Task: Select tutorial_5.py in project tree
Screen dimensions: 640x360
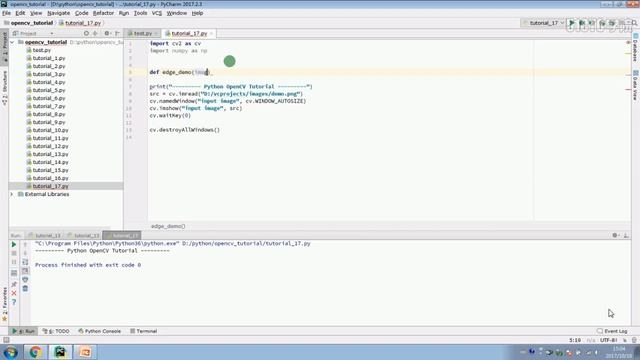Action: (x=49, y=90)
